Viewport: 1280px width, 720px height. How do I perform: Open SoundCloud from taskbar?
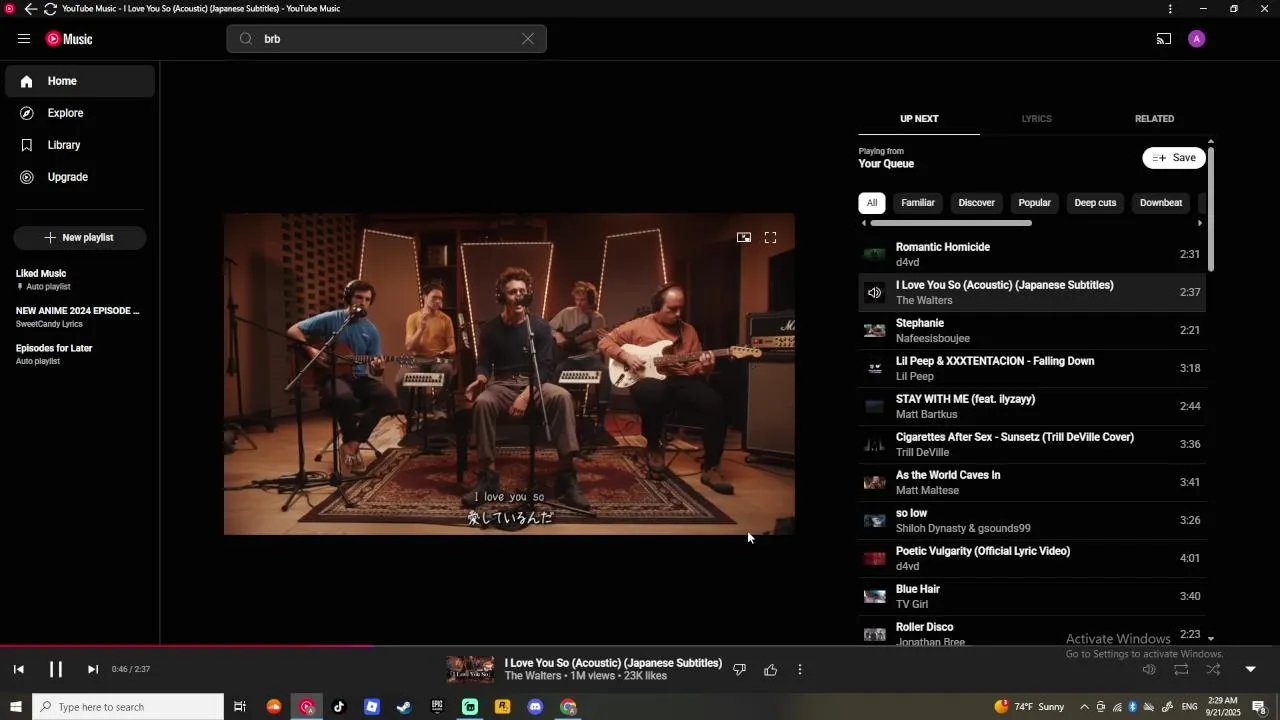pyautogui.click(x=273, y=707)
